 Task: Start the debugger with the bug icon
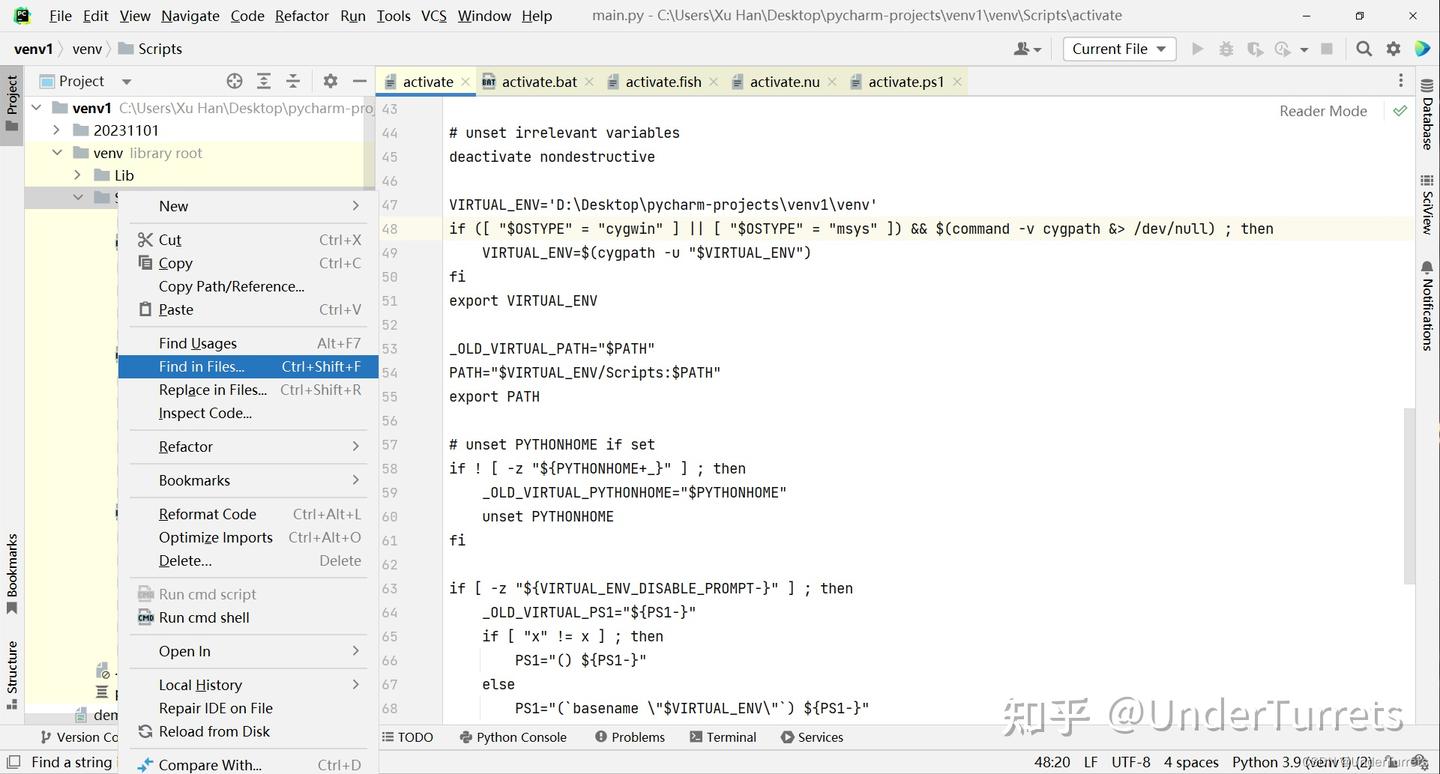point(1227,48)
